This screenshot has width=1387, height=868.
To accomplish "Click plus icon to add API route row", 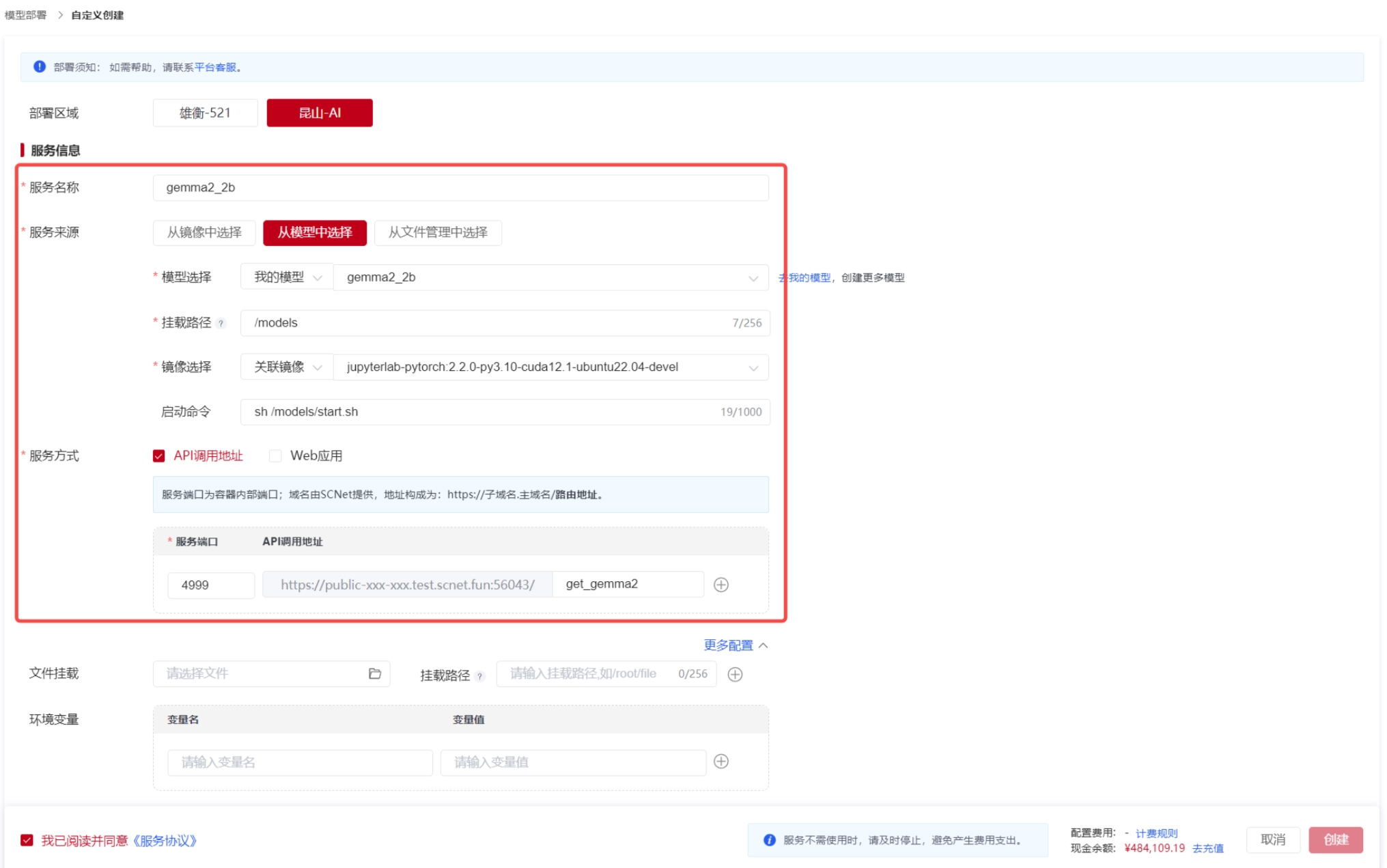I will coord(720,585).
